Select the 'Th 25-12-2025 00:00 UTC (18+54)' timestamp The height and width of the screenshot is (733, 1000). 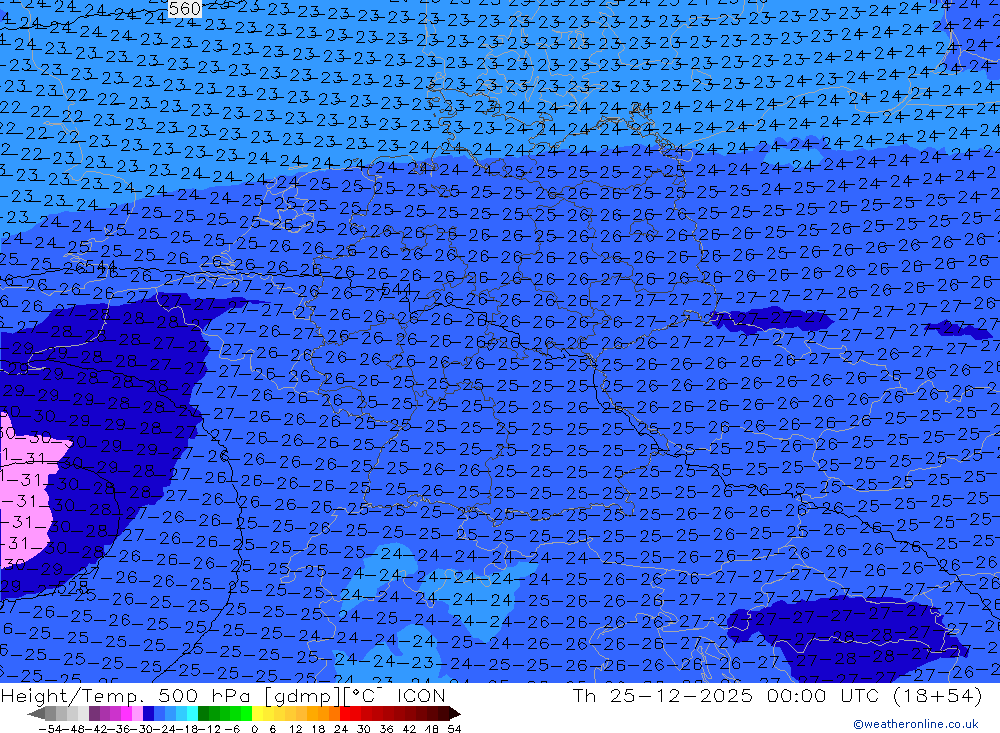pos(777,695)
